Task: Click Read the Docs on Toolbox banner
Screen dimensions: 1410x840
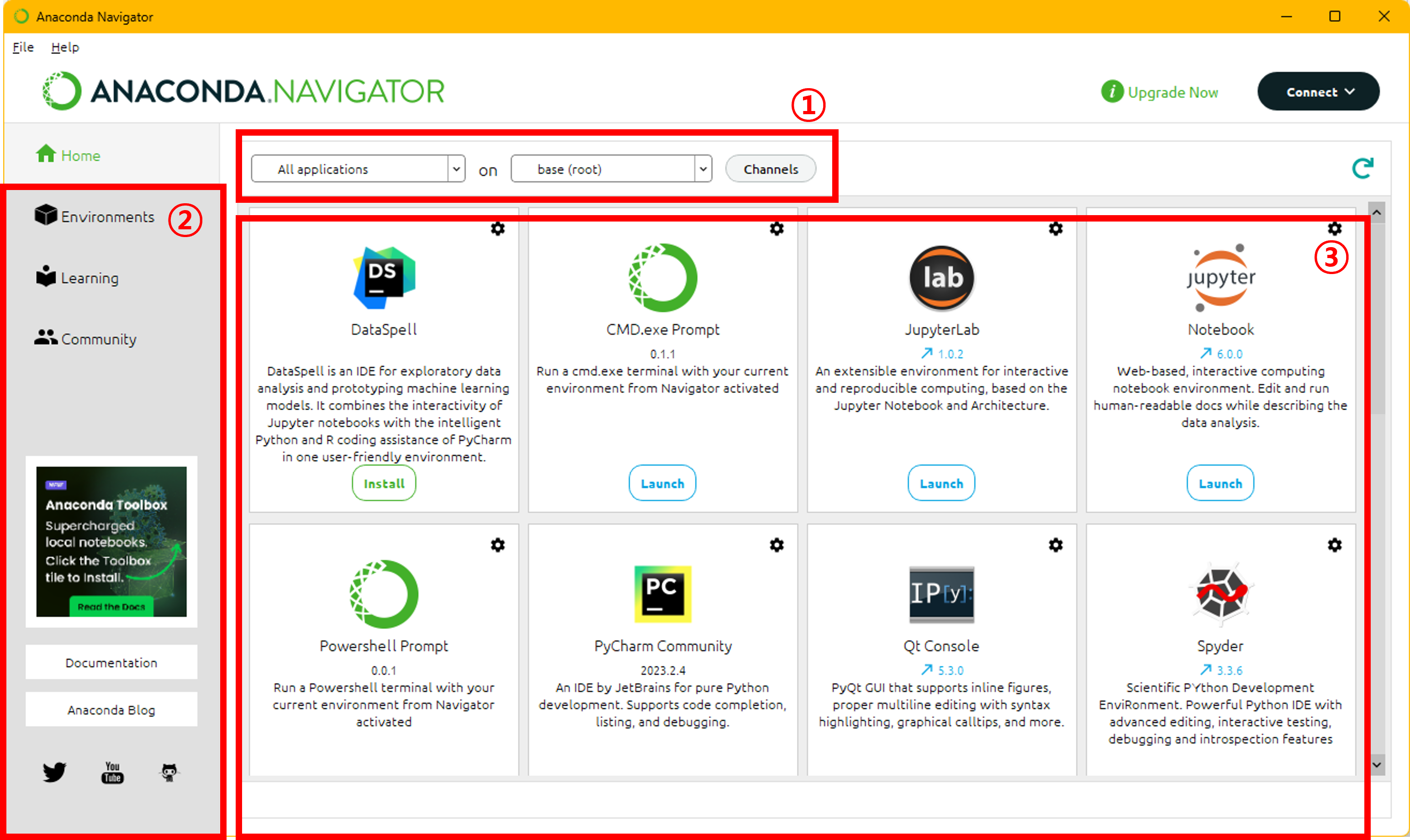Action: tap(111, 606)
